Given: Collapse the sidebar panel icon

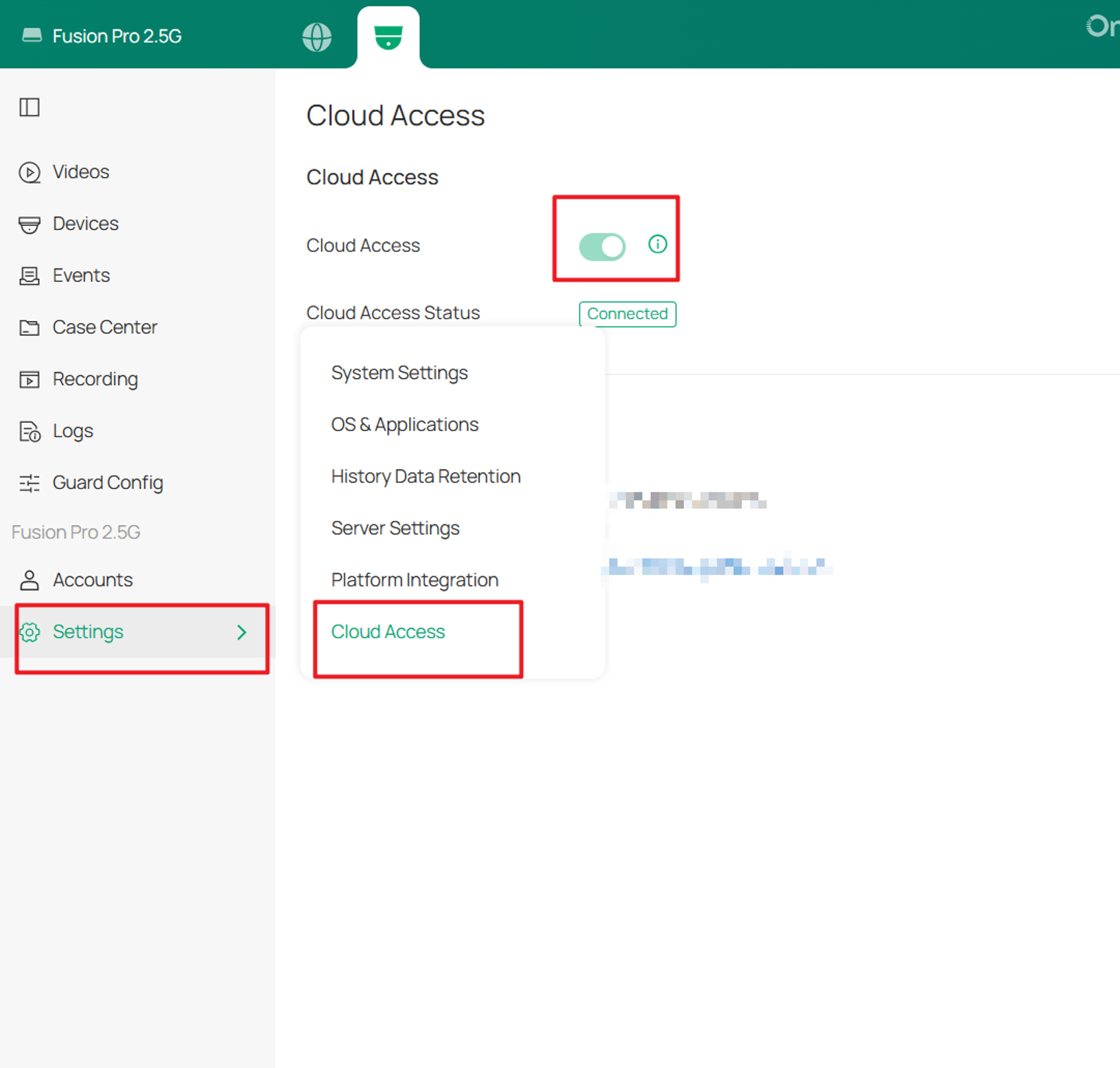Looking at the screenshot, I should coord(29,107).
